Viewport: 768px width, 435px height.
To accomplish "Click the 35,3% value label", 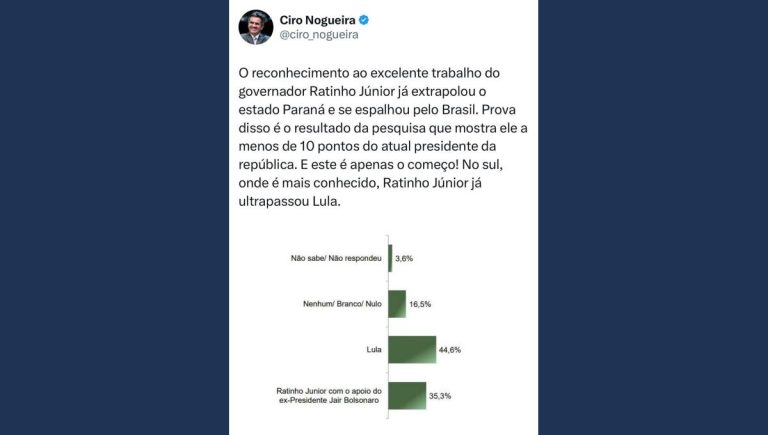I will [x=440, y=396].
